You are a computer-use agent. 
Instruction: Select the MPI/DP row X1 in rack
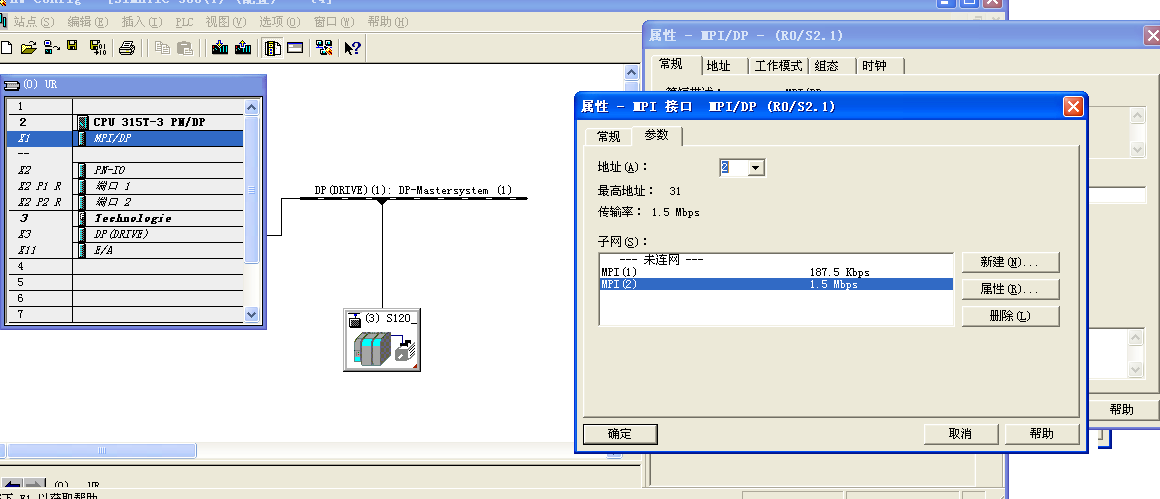click(x=125, y=138)
